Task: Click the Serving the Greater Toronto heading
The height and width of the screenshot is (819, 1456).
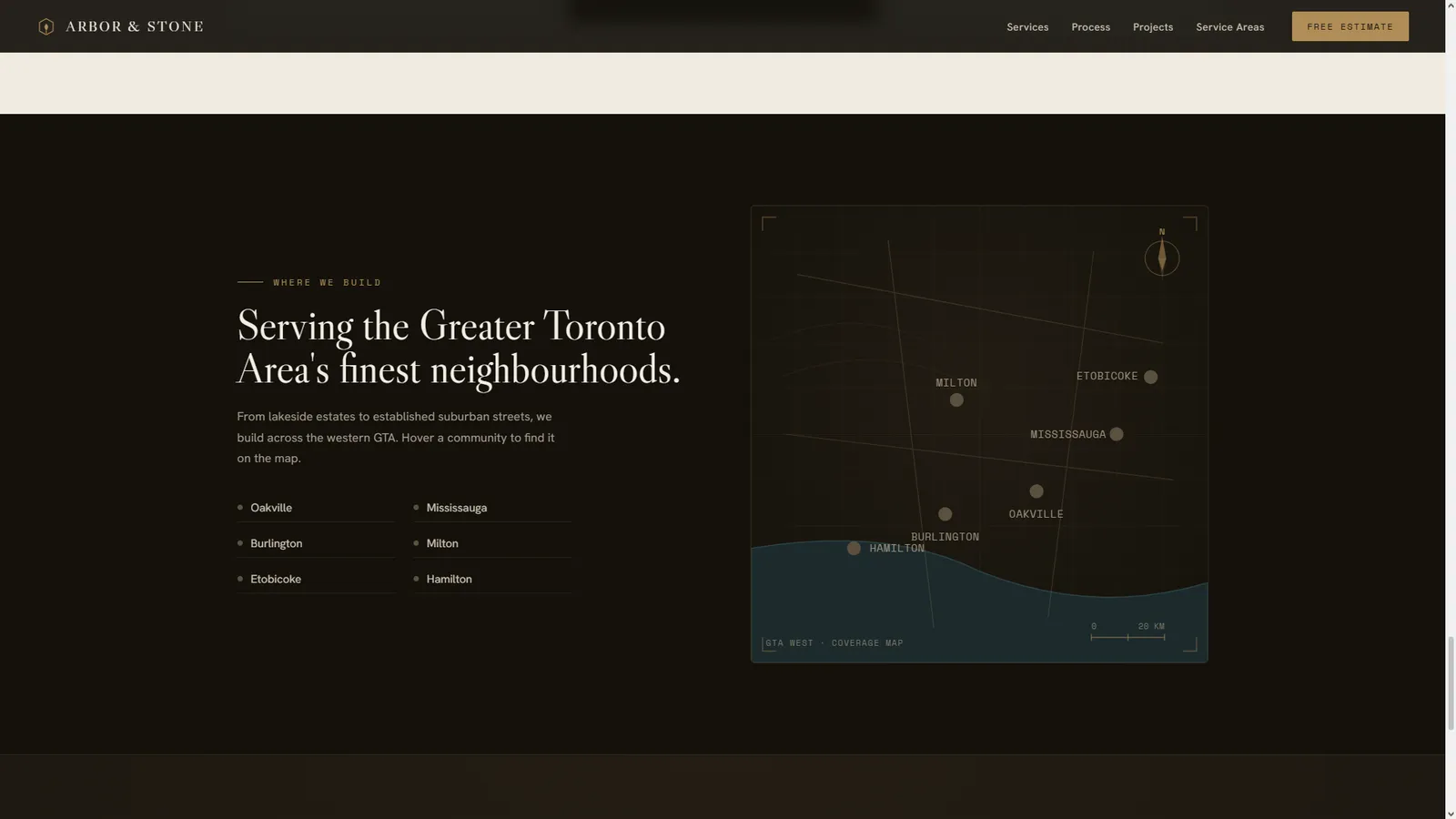Action: [x=459, y=348]
